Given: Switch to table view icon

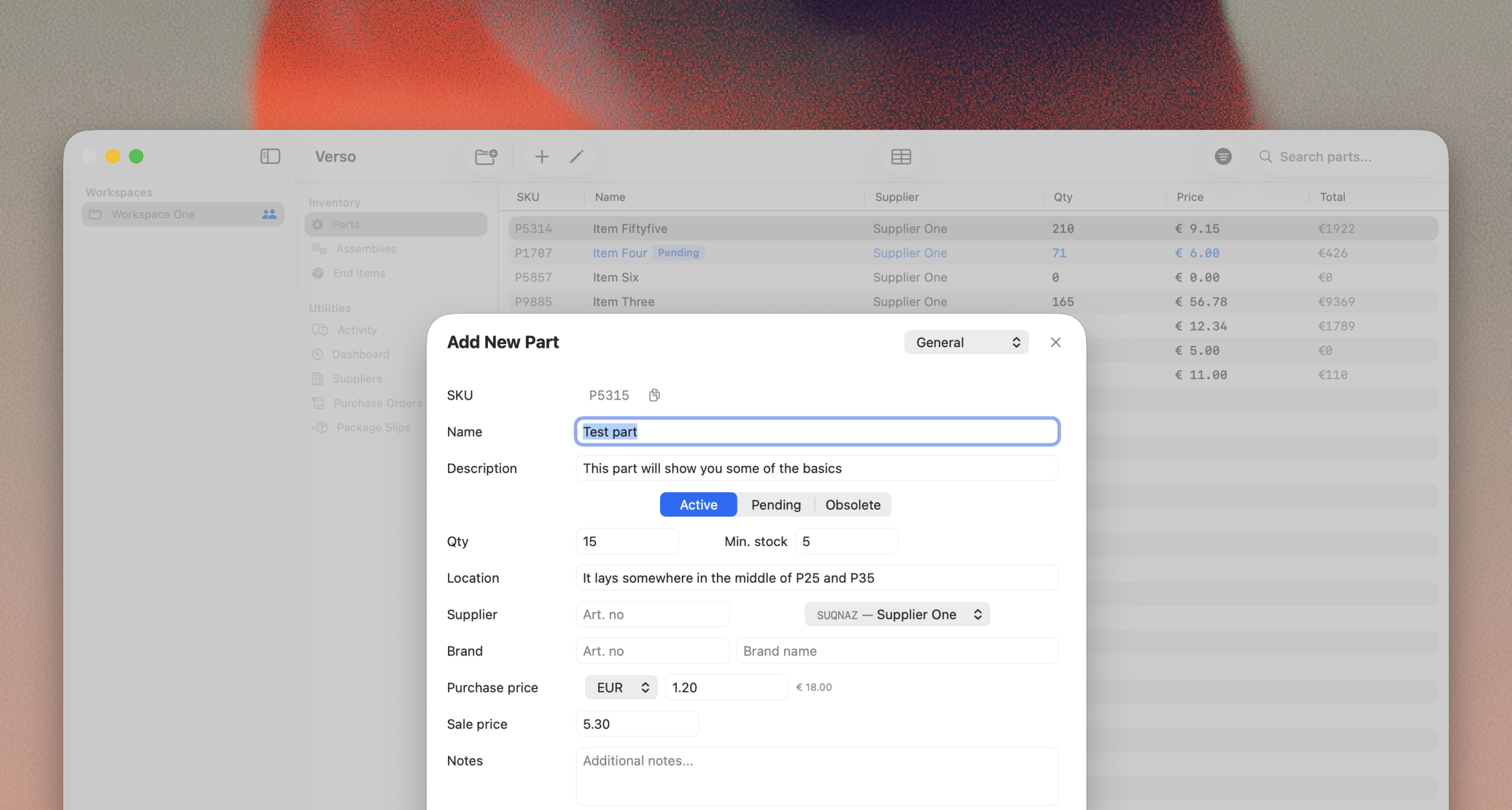Looking at the screenshot, I should 901,156.
